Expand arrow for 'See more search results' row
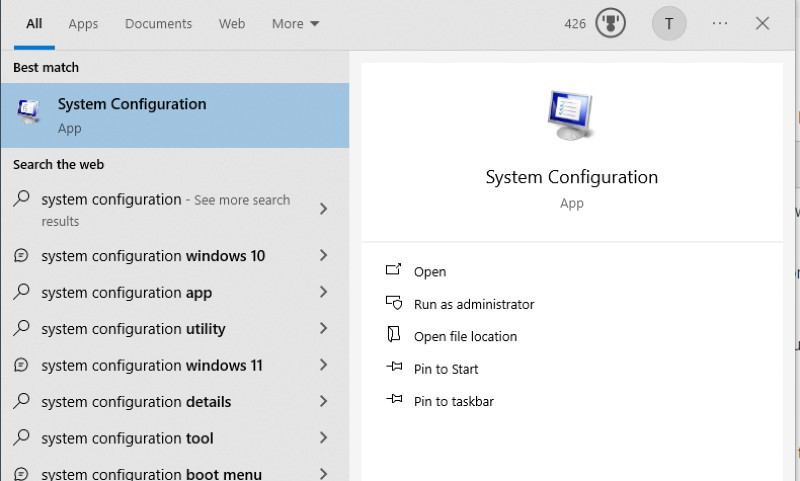 tap(323, 209)
